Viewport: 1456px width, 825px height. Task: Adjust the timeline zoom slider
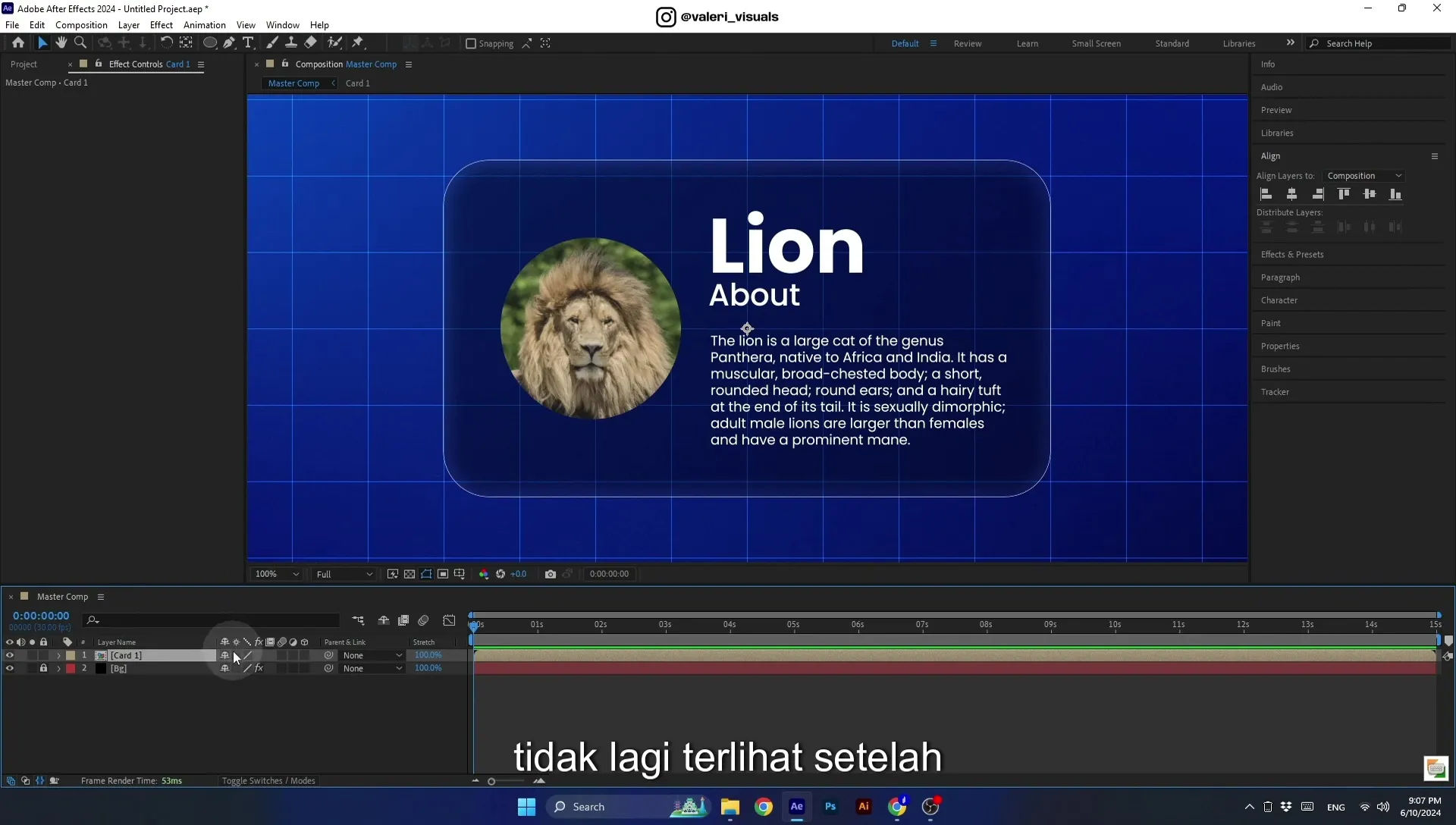[x=492, y=782]
